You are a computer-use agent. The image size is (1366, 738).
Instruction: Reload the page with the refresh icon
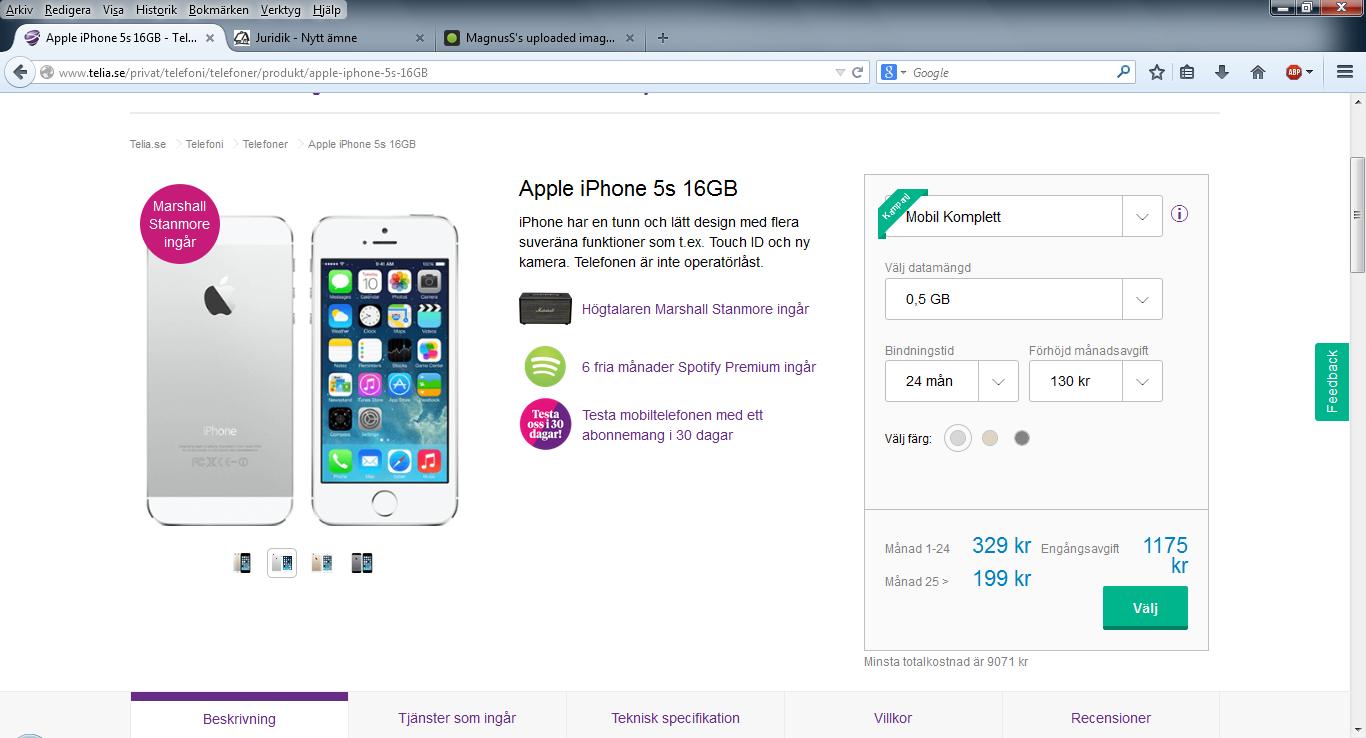click(x=857, y=73)
